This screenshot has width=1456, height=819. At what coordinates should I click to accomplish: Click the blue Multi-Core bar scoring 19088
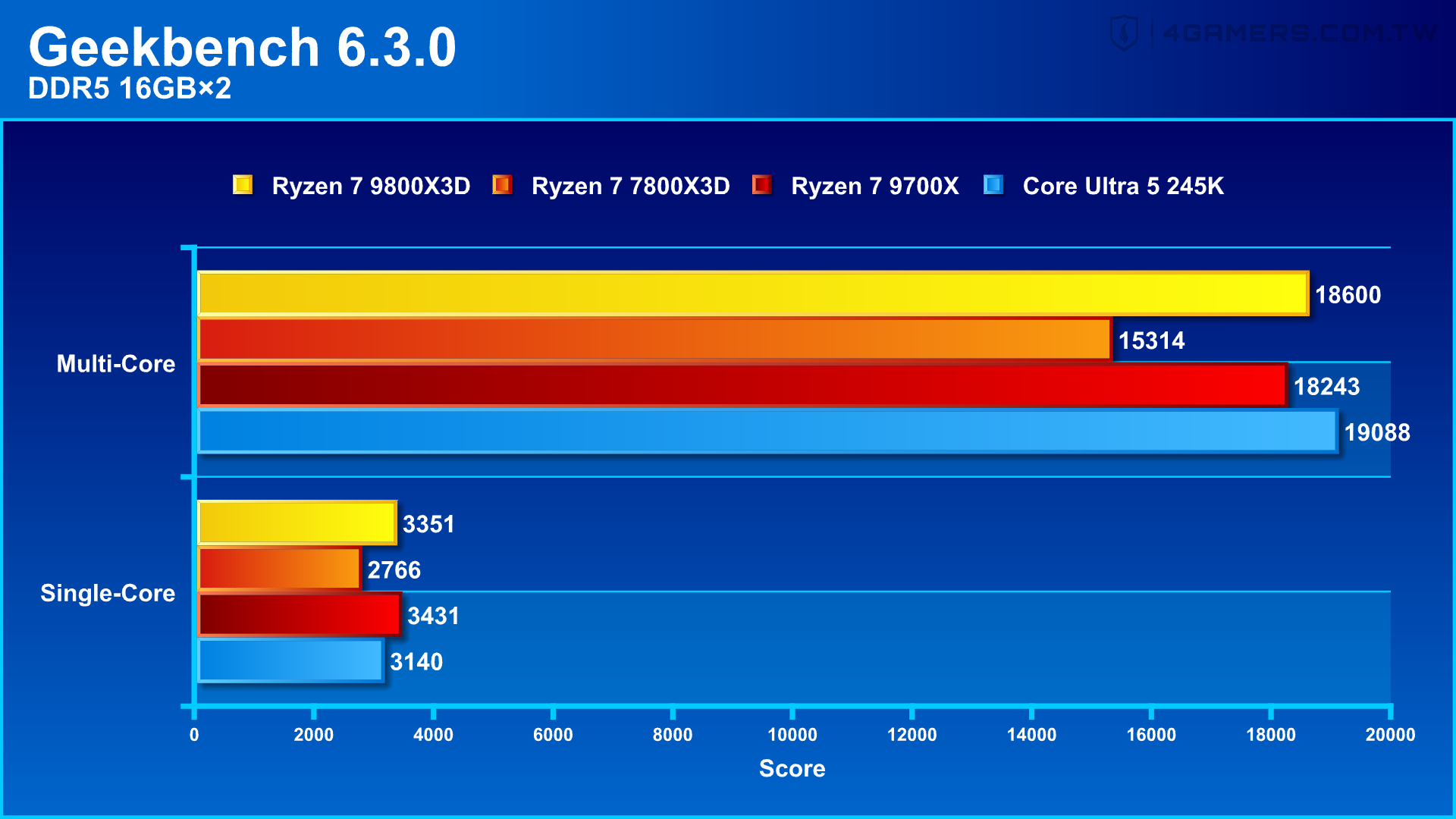pos(767,431)
